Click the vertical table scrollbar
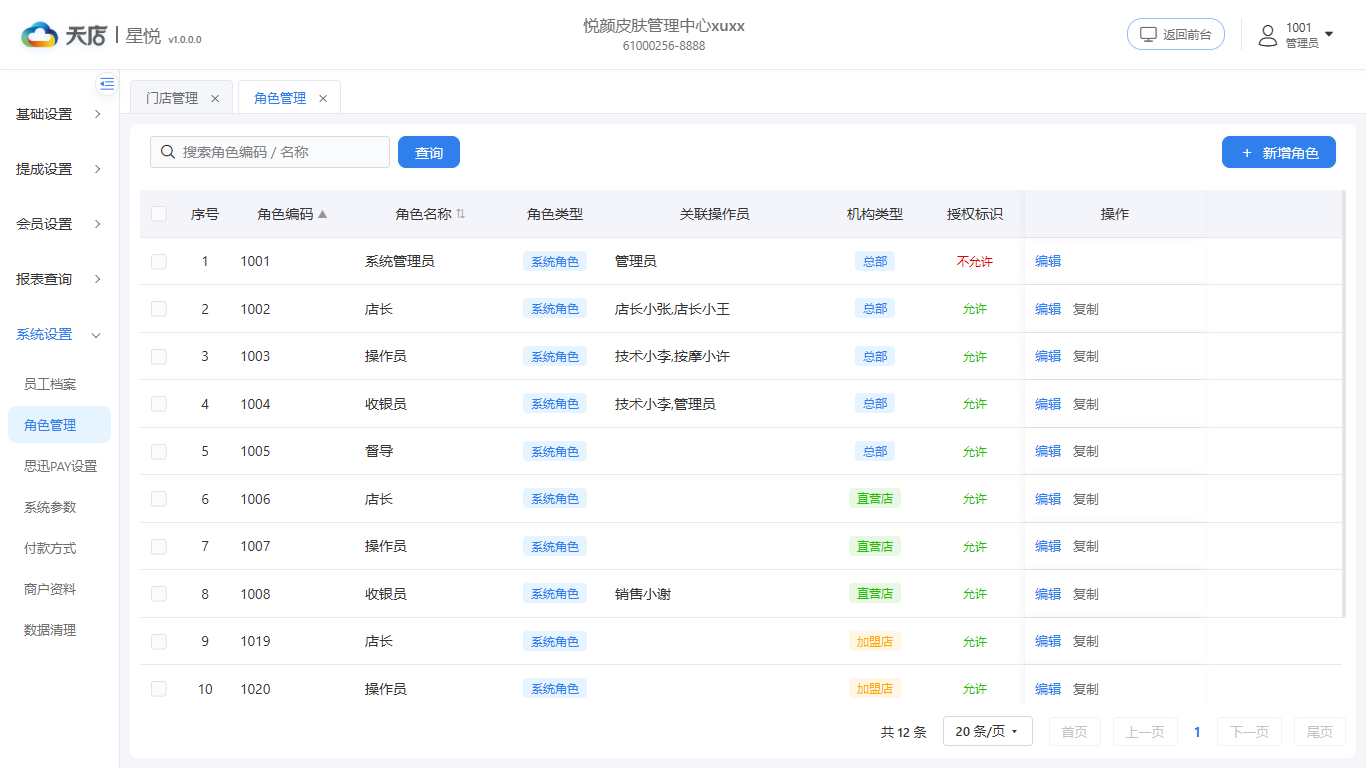This screenshot has width=1366, height=768. coord(1344,404)
